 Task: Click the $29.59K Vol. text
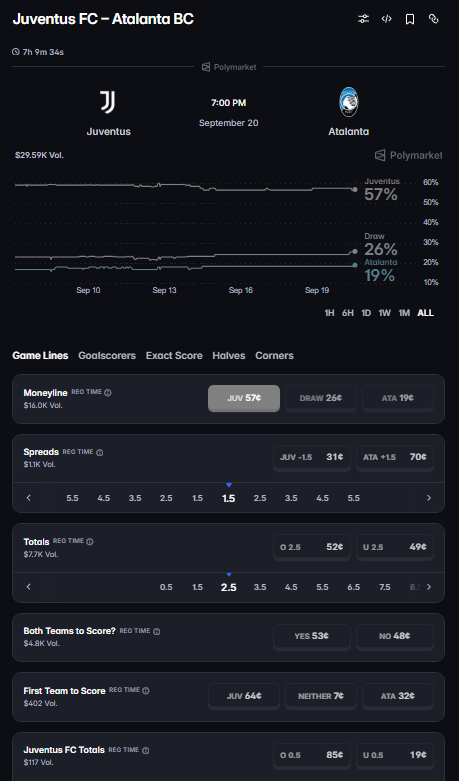[x=39, y=155]
